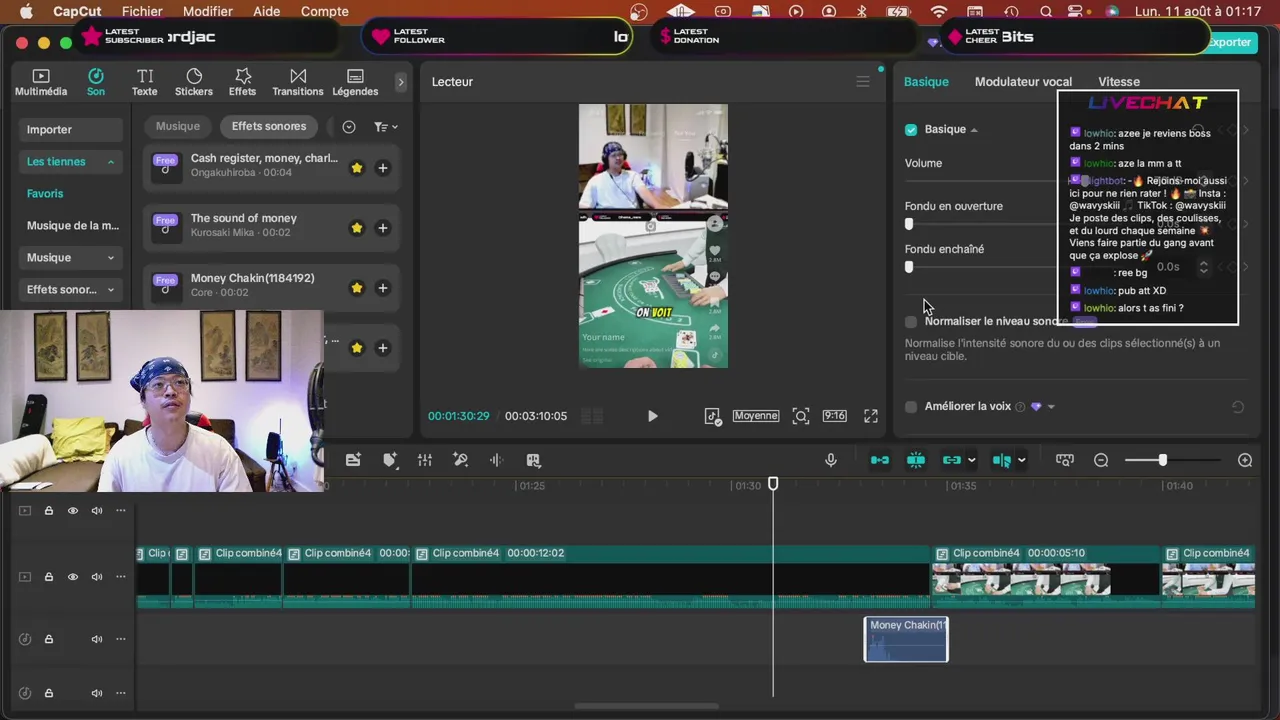The height and width of the screenshot is (720, 1280).
Task: Lock the bottom audio track
Action: pos(48,693)
